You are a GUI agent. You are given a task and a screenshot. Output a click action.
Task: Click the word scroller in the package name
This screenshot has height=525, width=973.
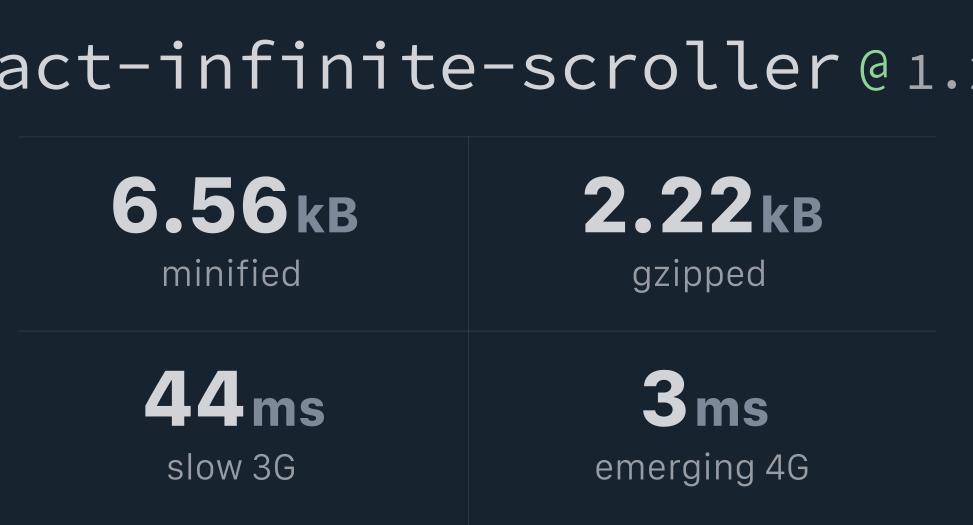point(679,65)
